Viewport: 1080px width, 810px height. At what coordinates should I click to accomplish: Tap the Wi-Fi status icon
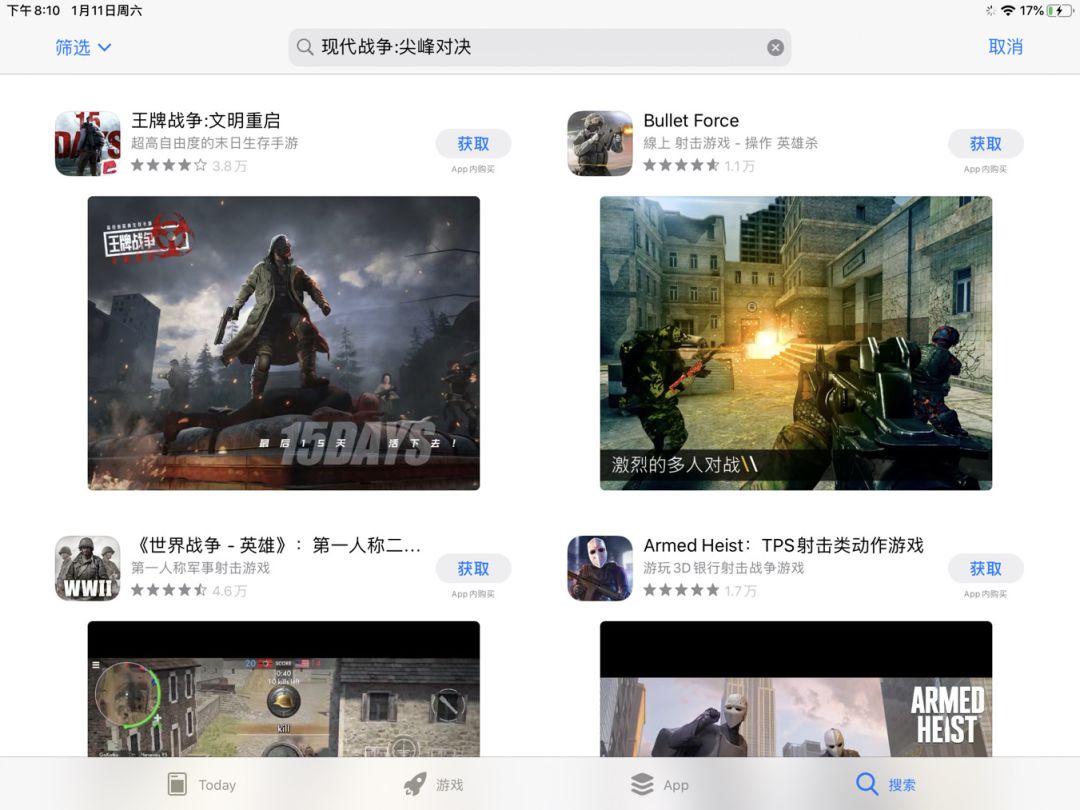pyautogui.click(x=1008, y=10)
